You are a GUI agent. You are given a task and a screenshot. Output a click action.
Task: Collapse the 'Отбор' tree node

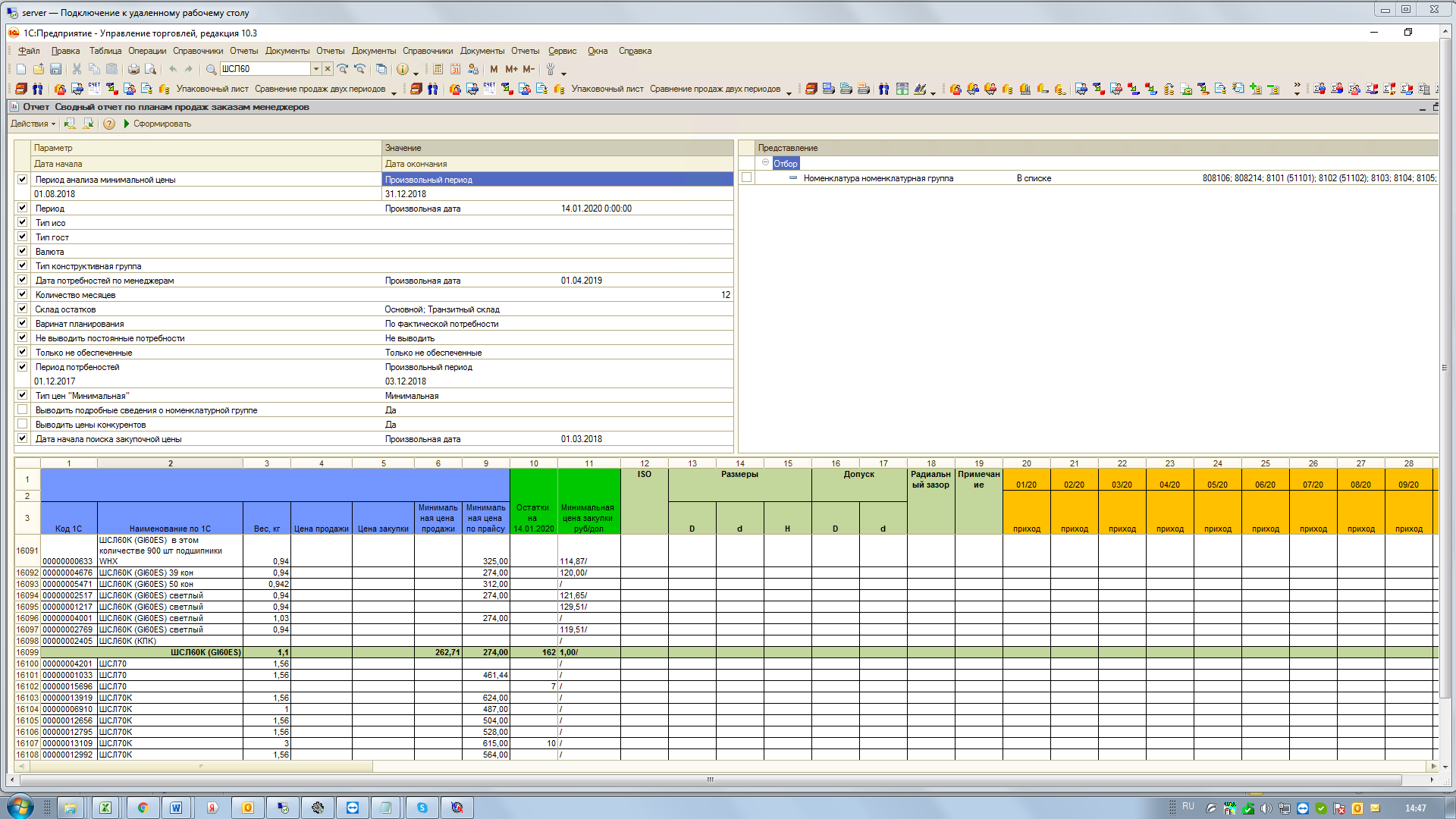click(765, 163)
